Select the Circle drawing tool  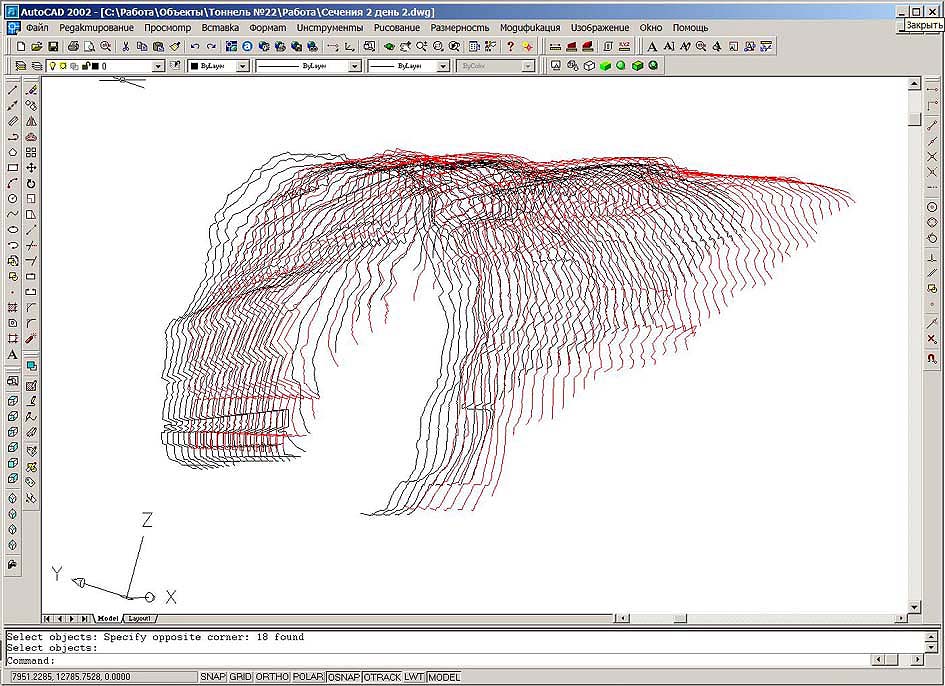(x=13, y=198)
